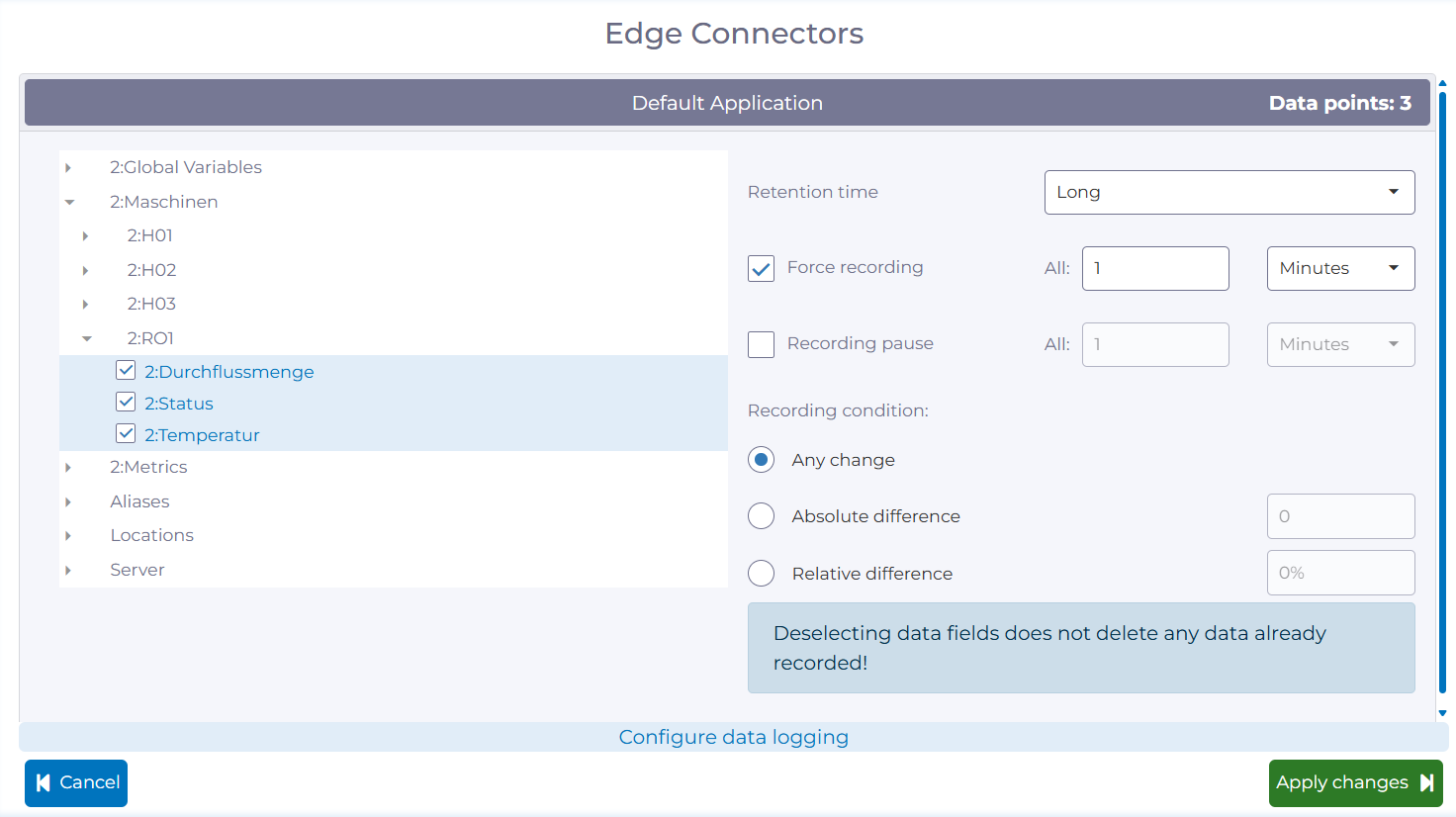Click the Edge Connectors title text
The width and height of the screenshot is (1456, 817).
(x=734, y=34)
